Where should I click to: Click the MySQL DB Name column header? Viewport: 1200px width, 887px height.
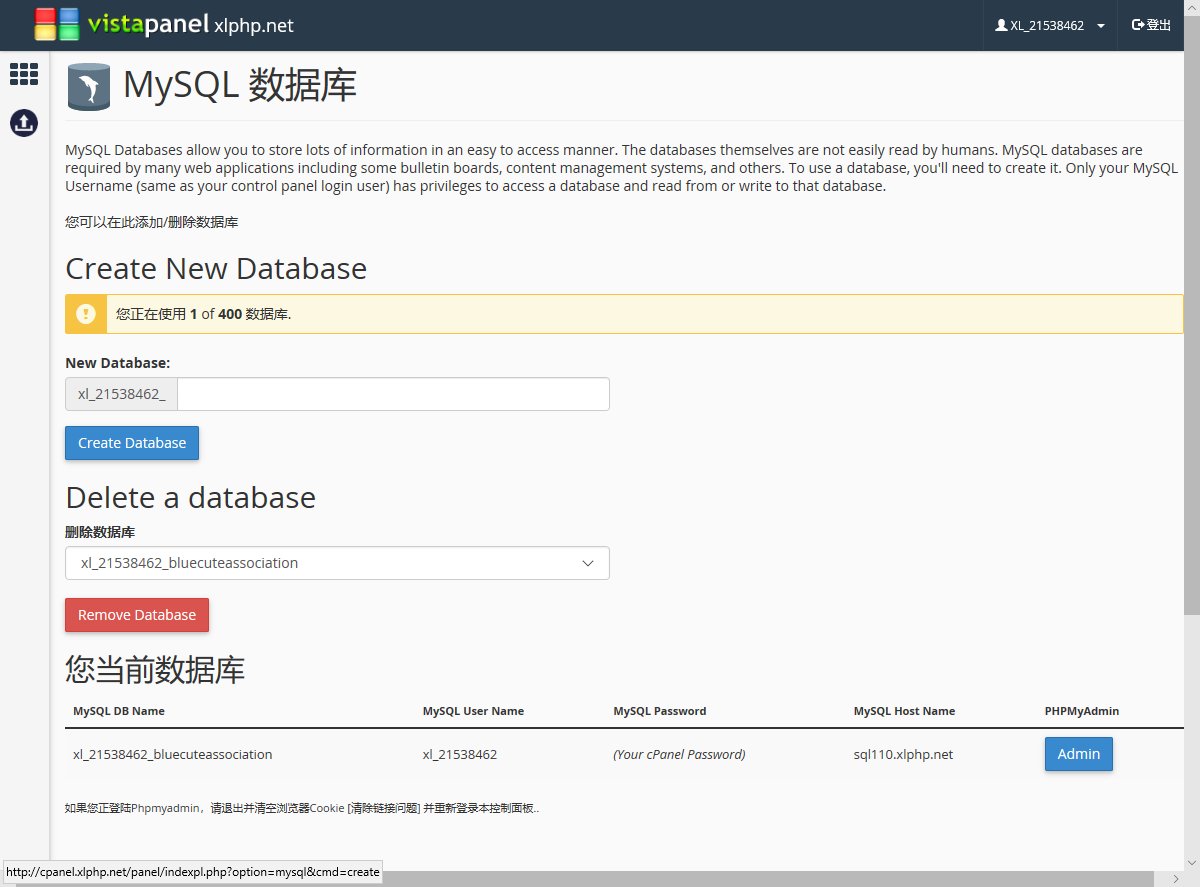click(119, 711)
